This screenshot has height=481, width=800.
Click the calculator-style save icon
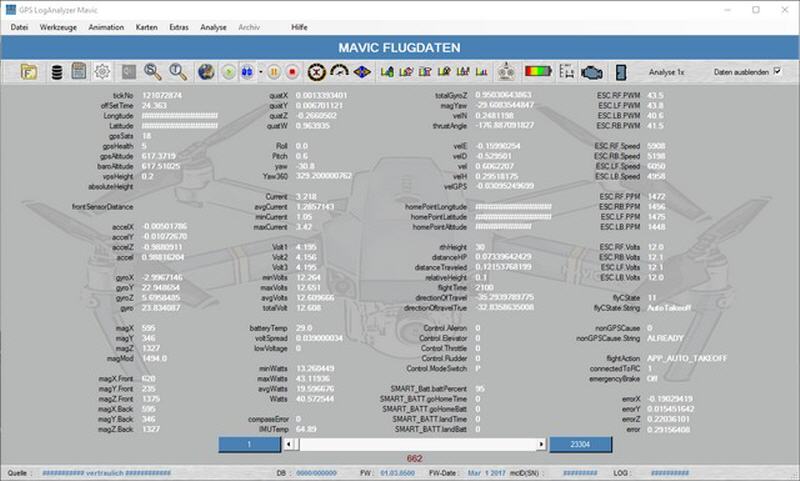coord(79,71)
